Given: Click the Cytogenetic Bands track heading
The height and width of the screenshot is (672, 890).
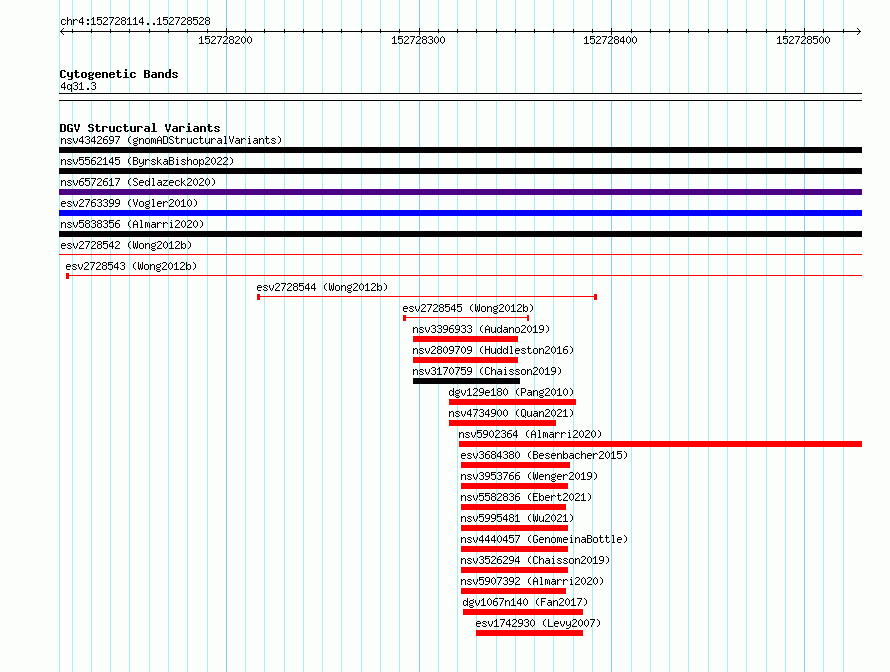Looking at the screenshot, I should (119, 74).
